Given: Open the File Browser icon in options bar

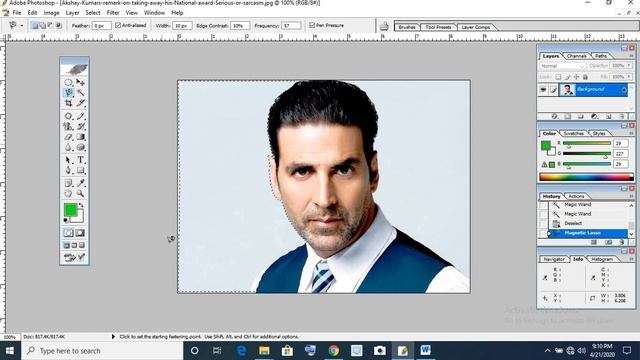Looking at the screenshot, I should click(x=384, y=27).
